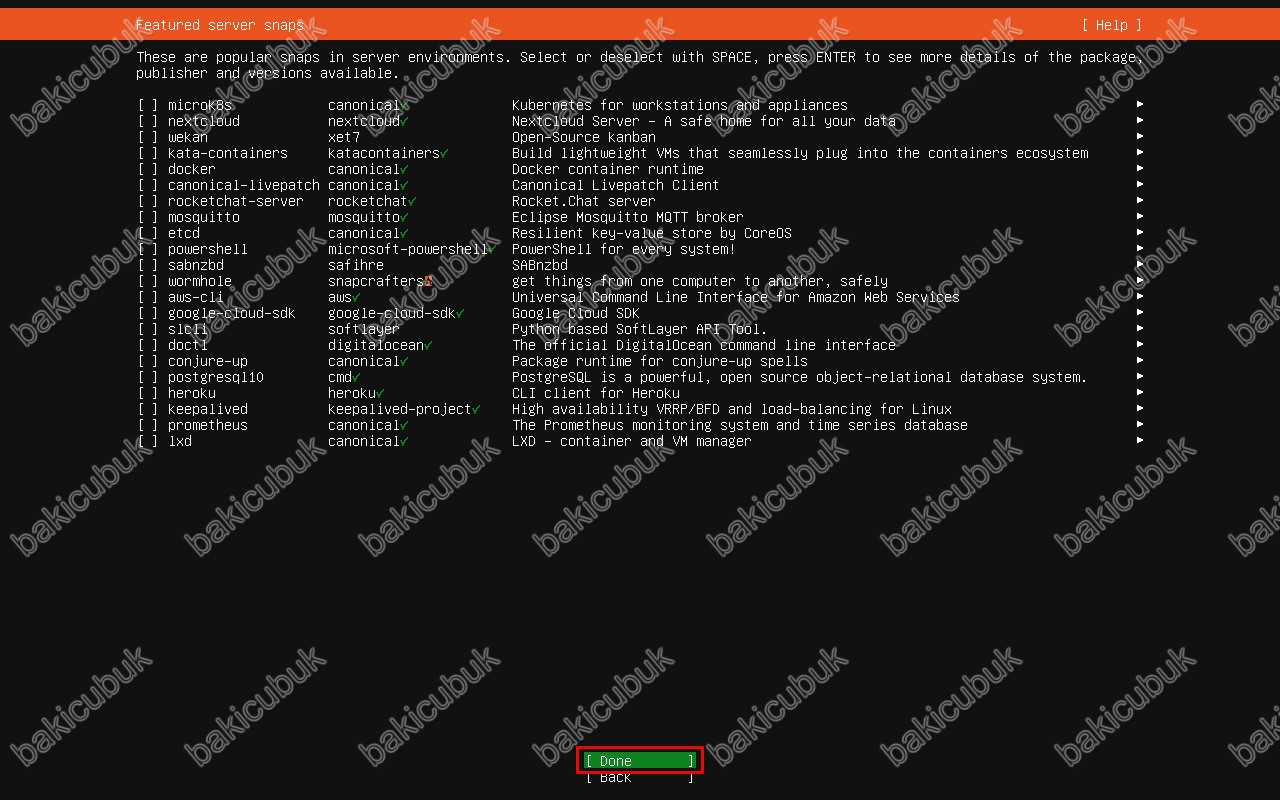Click the checkmark after rocketchat publisher

[412, 201]
